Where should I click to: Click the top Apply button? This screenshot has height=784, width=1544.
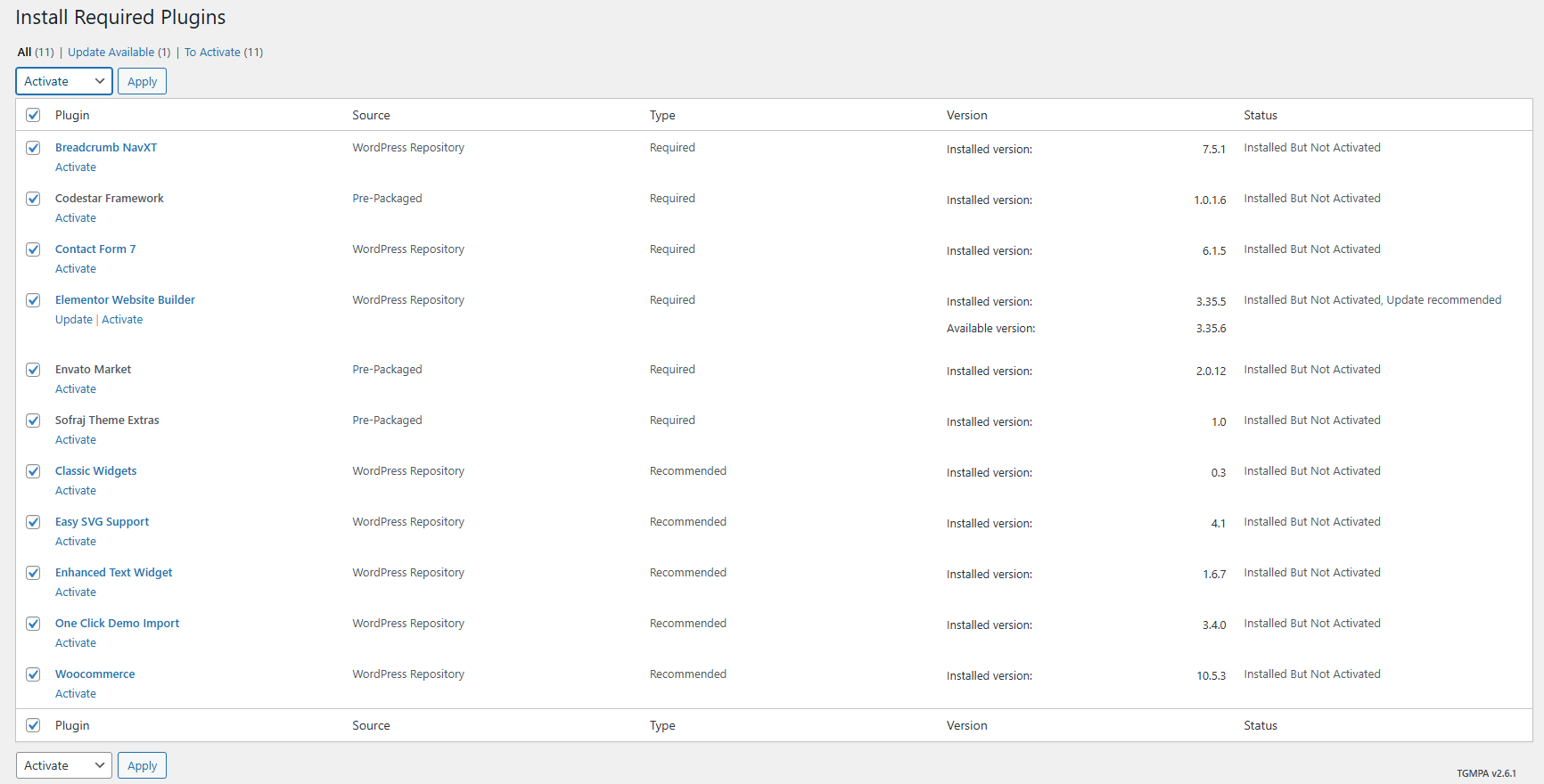coord(142,81)
